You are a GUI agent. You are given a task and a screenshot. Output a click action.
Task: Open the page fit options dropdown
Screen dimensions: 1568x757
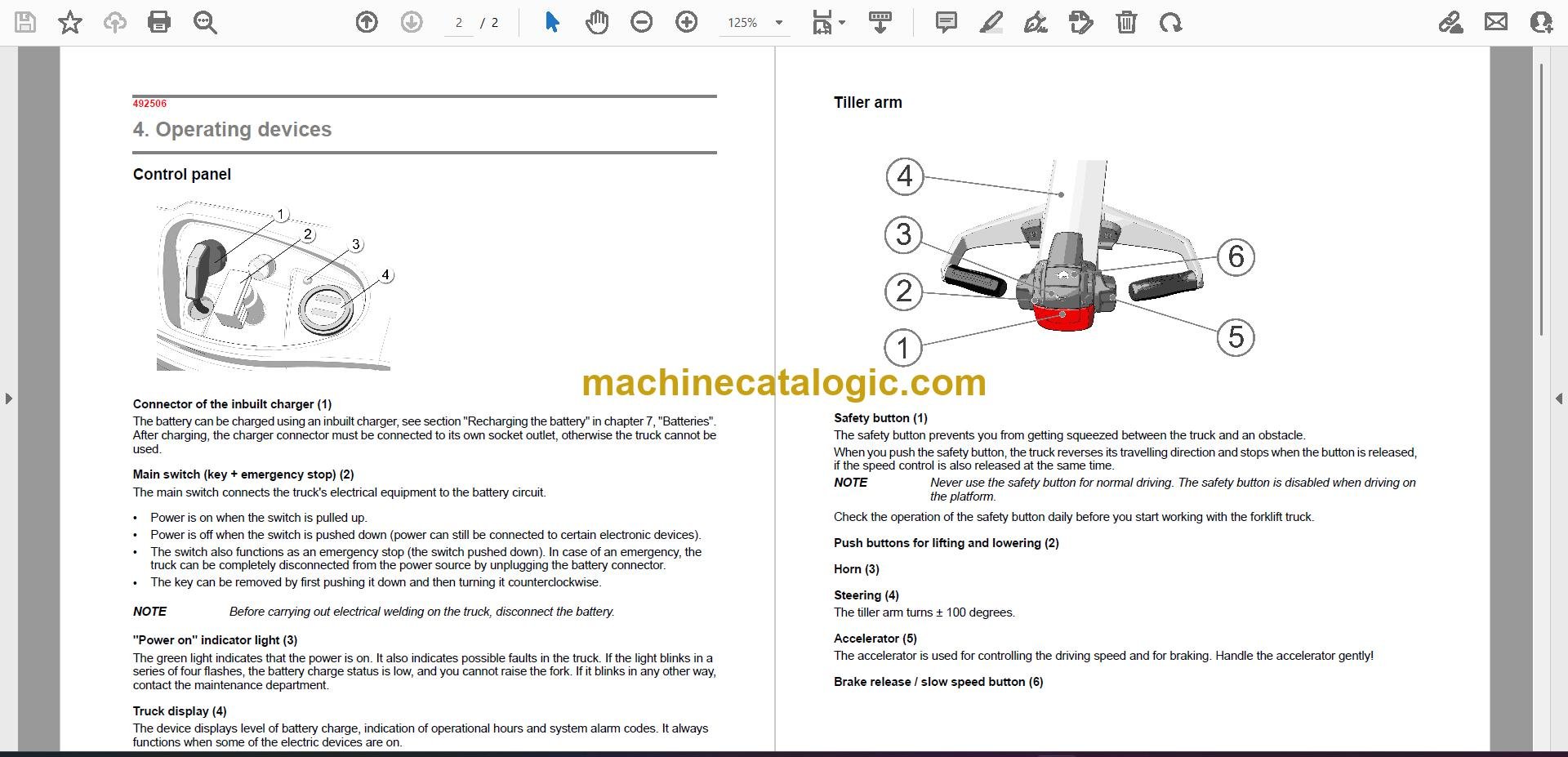[x=828, y=22]
